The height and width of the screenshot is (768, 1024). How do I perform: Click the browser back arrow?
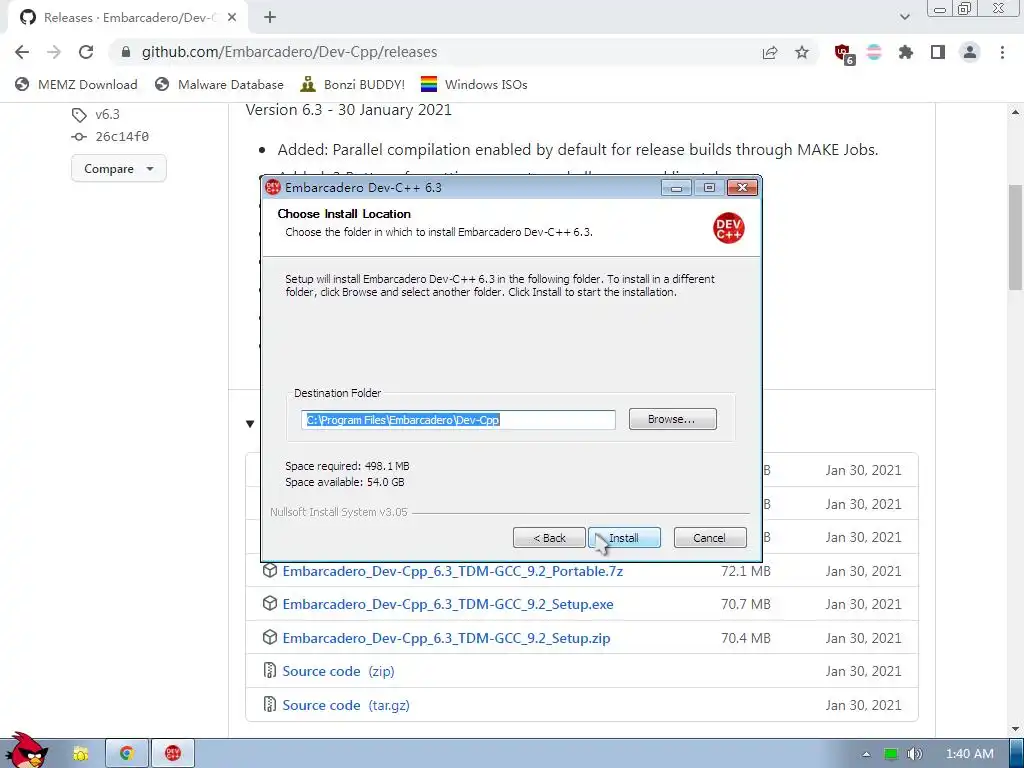tap(22, 52)
